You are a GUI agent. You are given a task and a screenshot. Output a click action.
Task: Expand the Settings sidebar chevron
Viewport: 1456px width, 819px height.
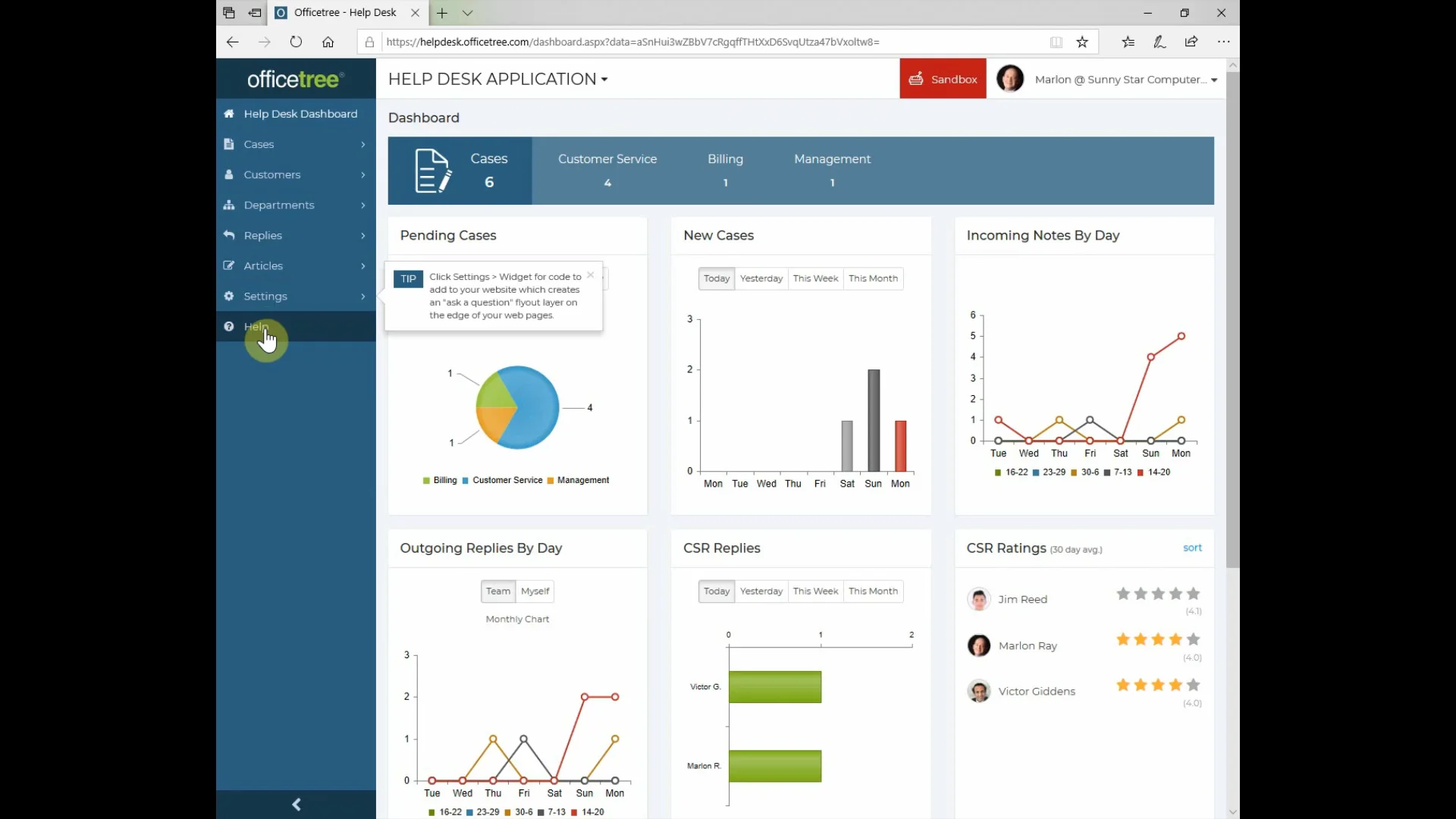[363, 296]
